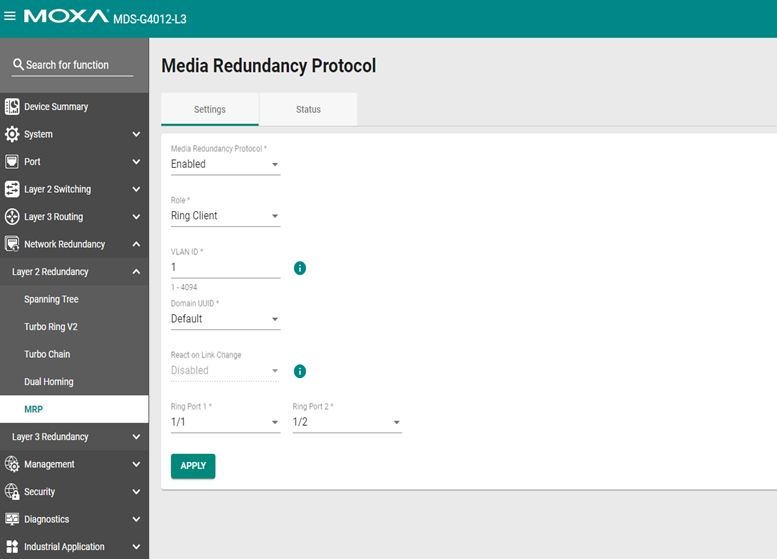Collapse Layer 2 Redundancy chevron
This screenshot has height=559, width=777.
(136, 272)
